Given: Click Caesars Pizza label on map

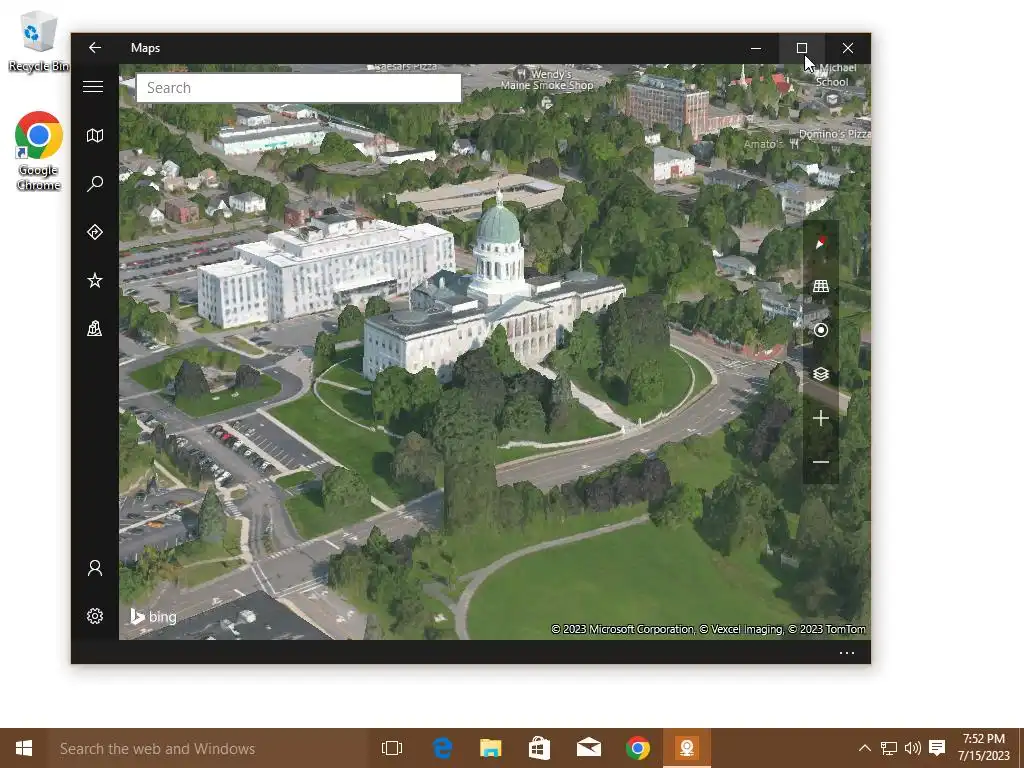Looking at the screenshot, I should [406, 67].
